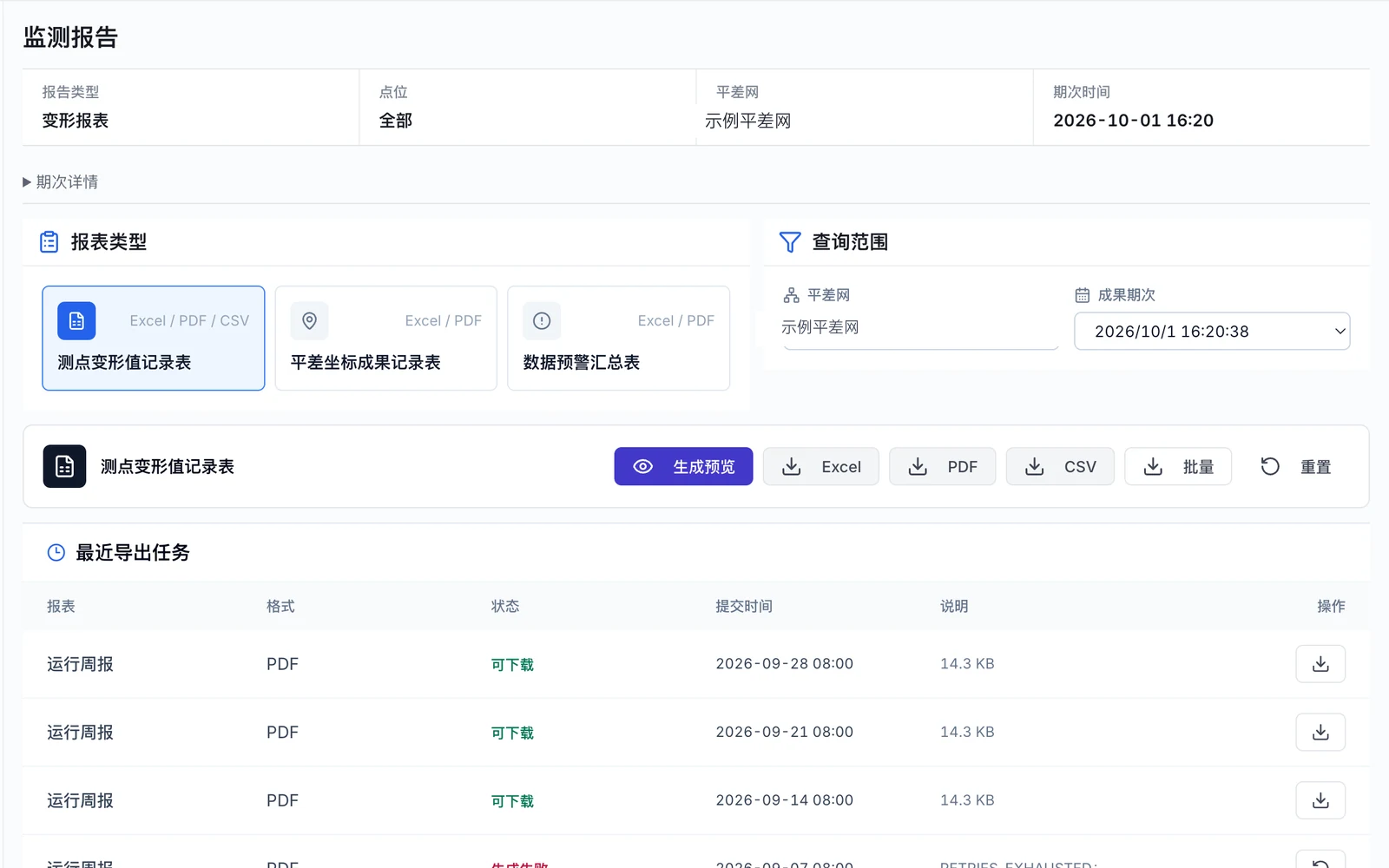
Task: Select the 平差坐标成果记录表 report card
Action: pos(386,339)
